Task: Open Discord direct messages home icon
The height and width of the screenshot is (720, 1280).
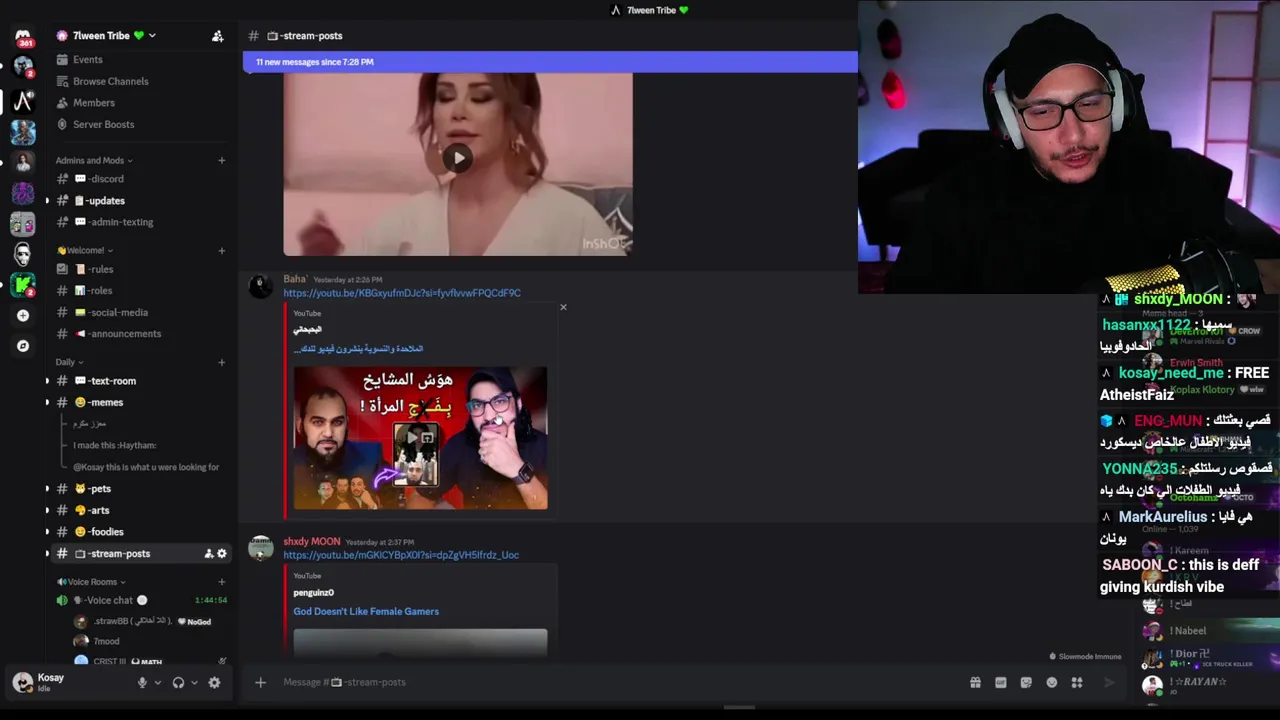Action: tap(23, 37)
